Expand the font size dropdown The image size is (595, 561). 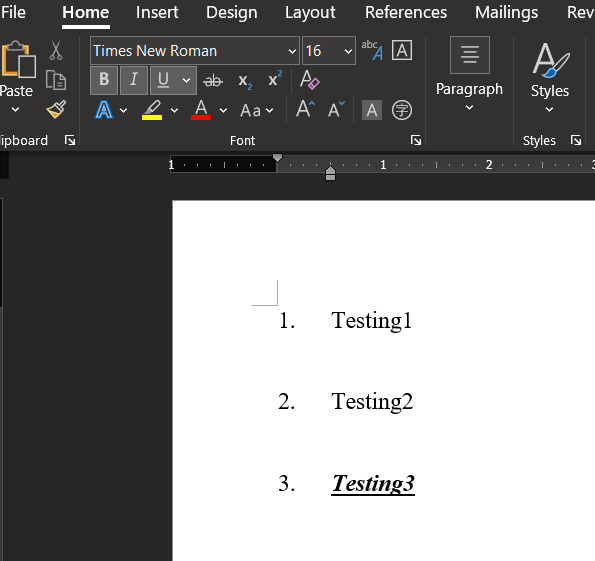pos(348,51)
